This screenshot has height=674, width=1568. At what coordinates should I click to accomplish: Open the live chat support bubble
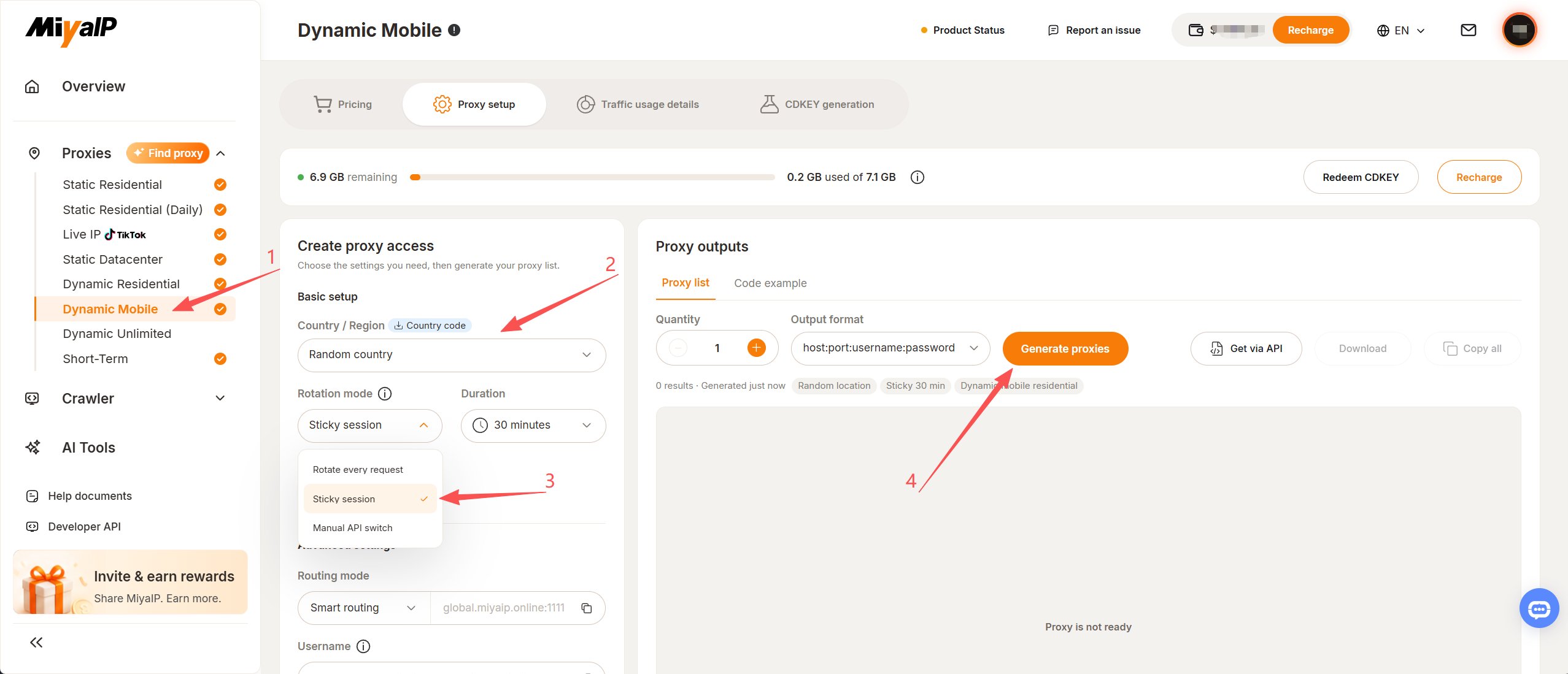point(1539,608)
